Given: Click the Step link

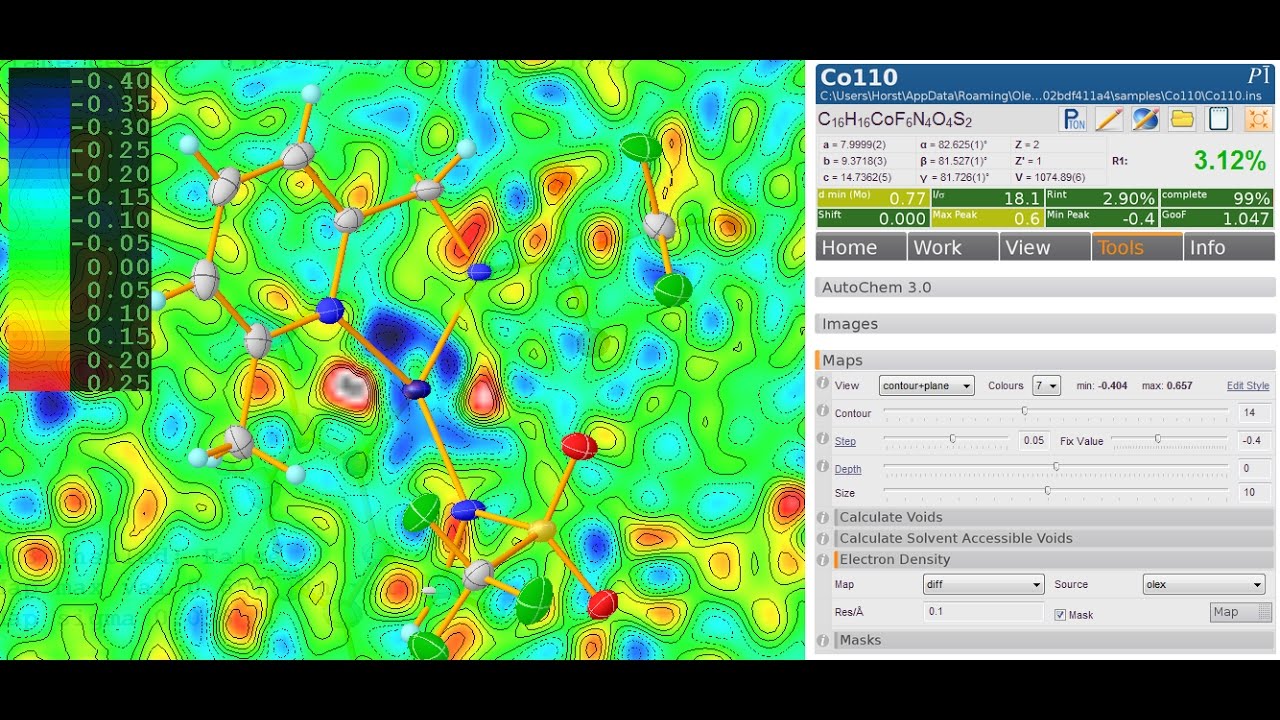Looking at the screenshot, I should 845,441.
